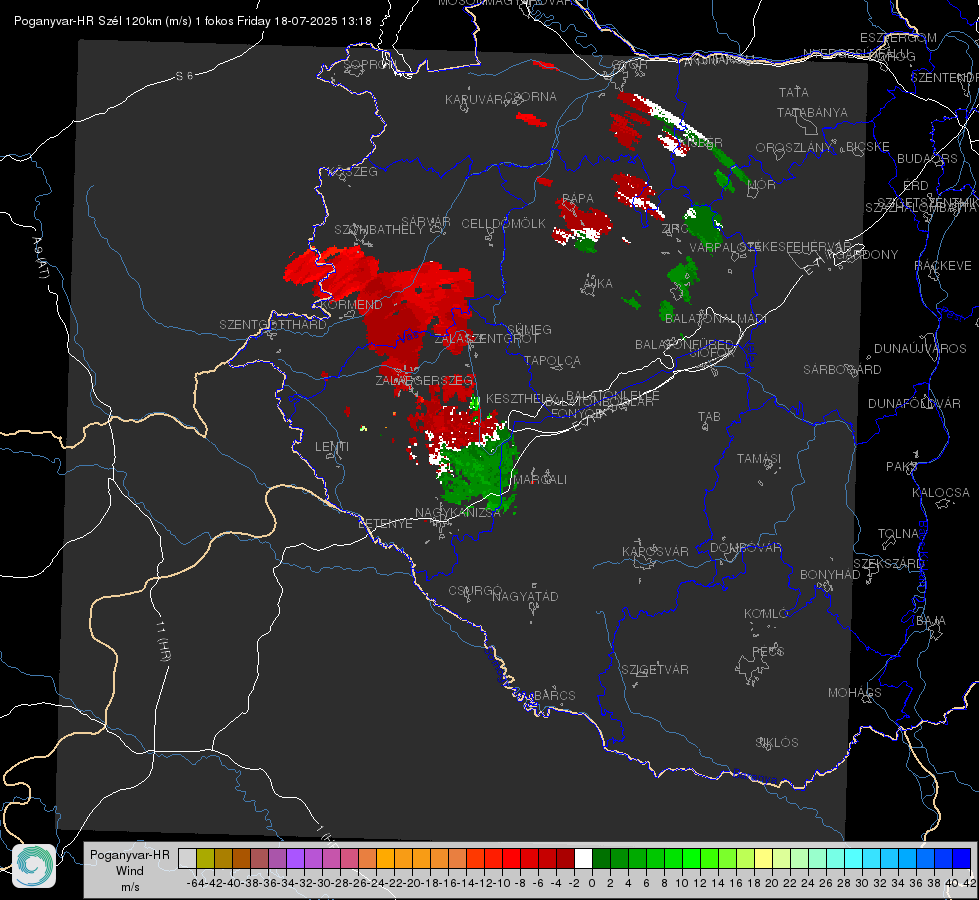Select the SÁRBOGÁRD map label
Screen dimensions: 979x900
tap(842, 370)
